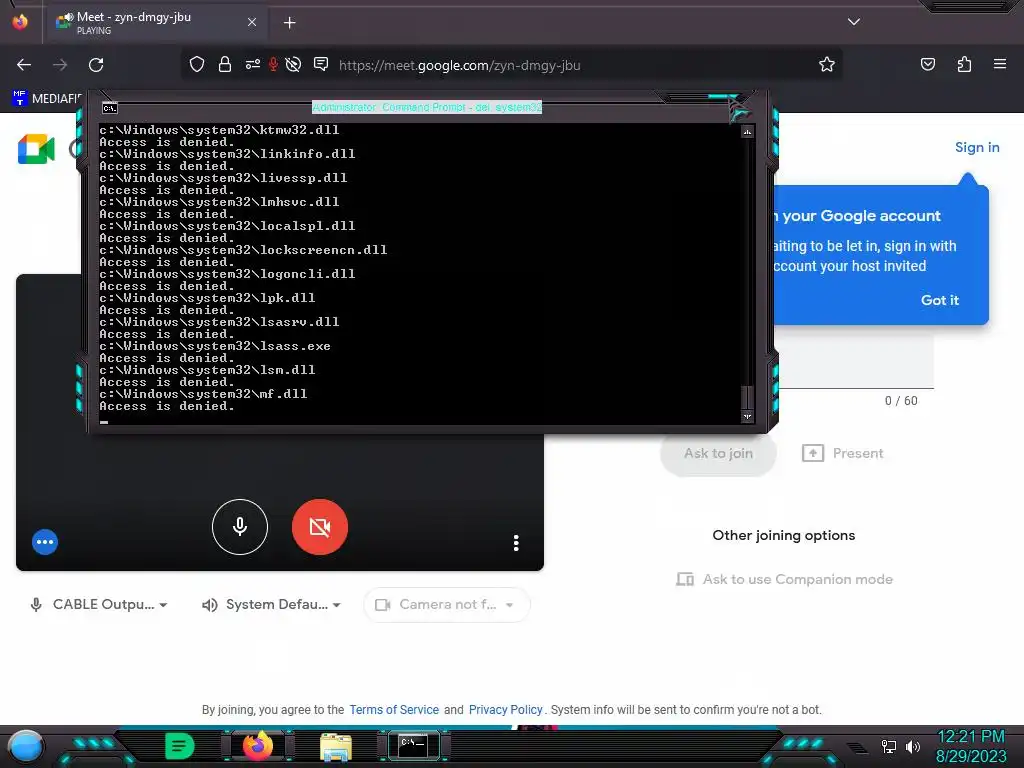Toggle the microphone in the preview
1024x768 pixels.
click(x=240, y=527)
